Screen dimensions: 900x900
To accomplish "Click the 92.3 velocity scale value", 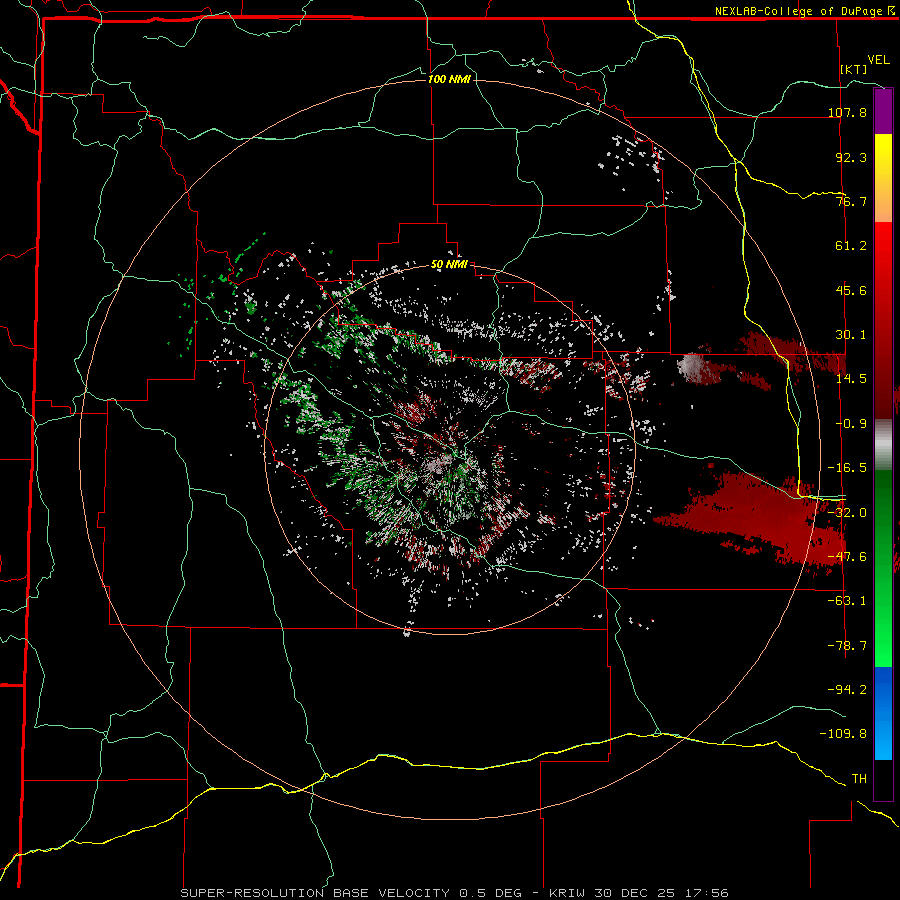I will coord(851,157).
